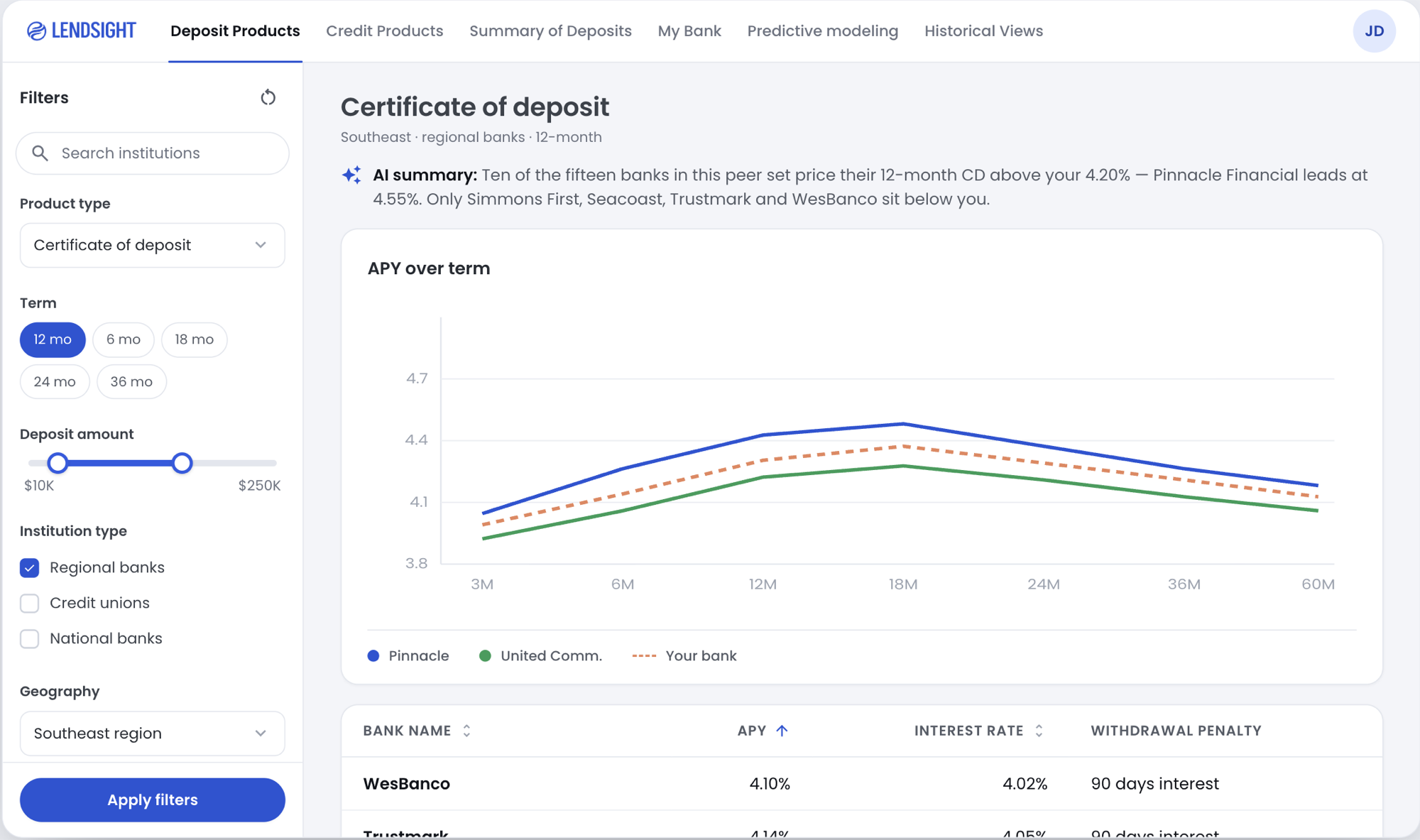The height and width of the screenshot is (840, 1420).
Task: Sort by Bank Name column arrows
Action: (x=466, y=731)
